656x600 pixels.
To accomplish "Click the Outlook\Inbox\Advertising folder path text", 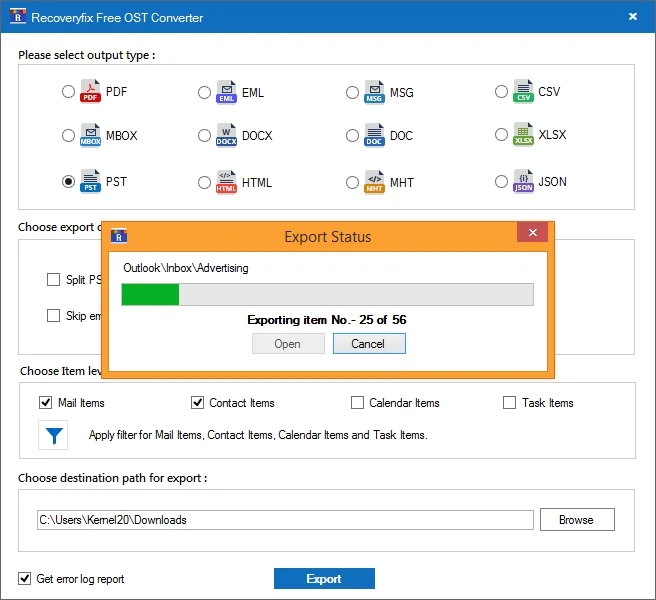I will pyautogui.click(x=186, y=268).
